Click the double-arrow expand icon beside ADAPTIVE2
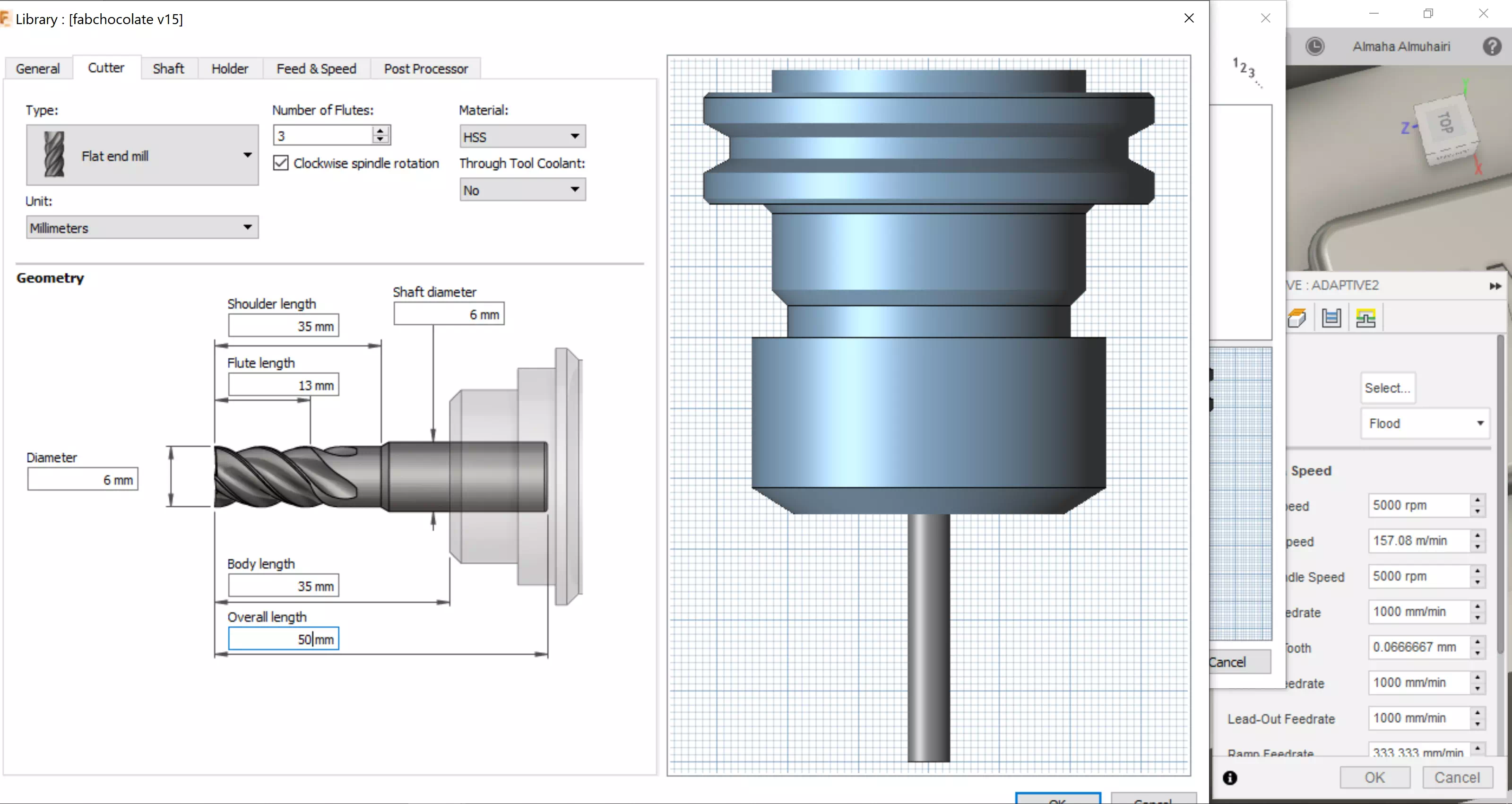1512x804 pixels. [x=1495, y=286]
